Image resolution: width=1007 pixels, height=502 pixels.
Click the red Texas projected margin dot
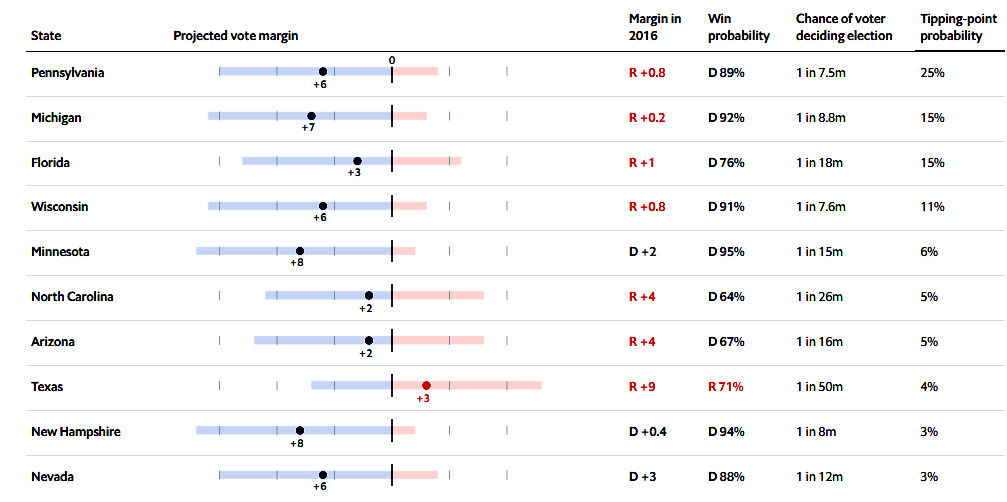426,385
